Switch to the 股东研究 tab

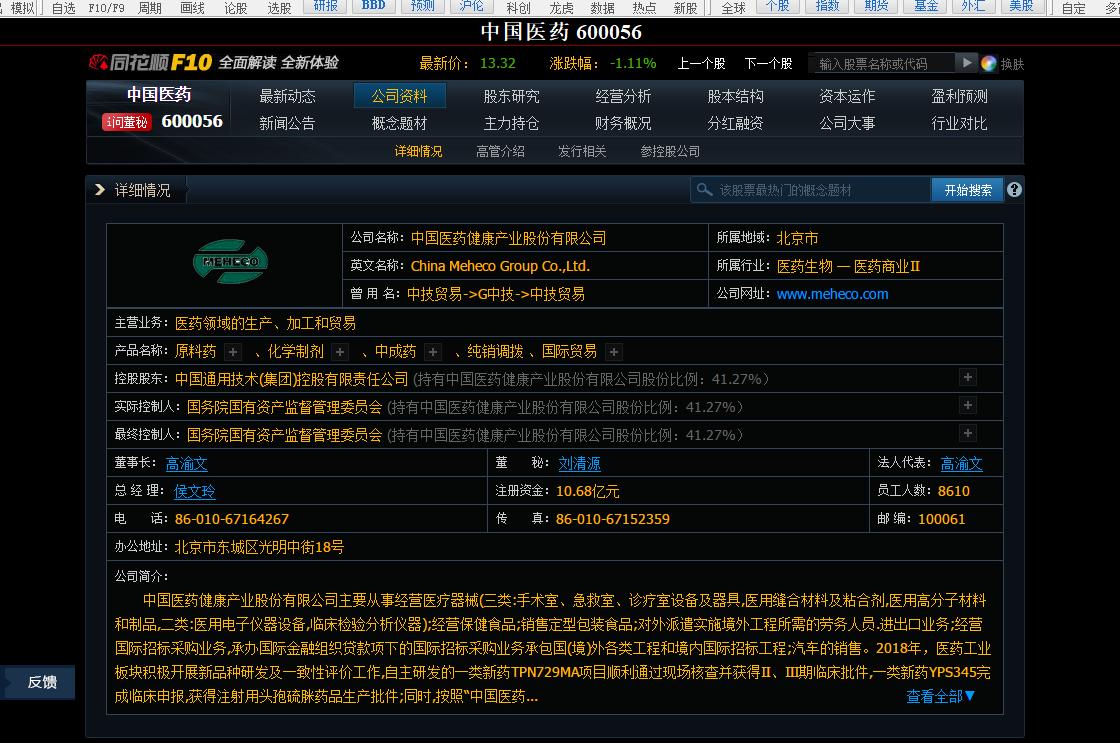tap(513, 96)
